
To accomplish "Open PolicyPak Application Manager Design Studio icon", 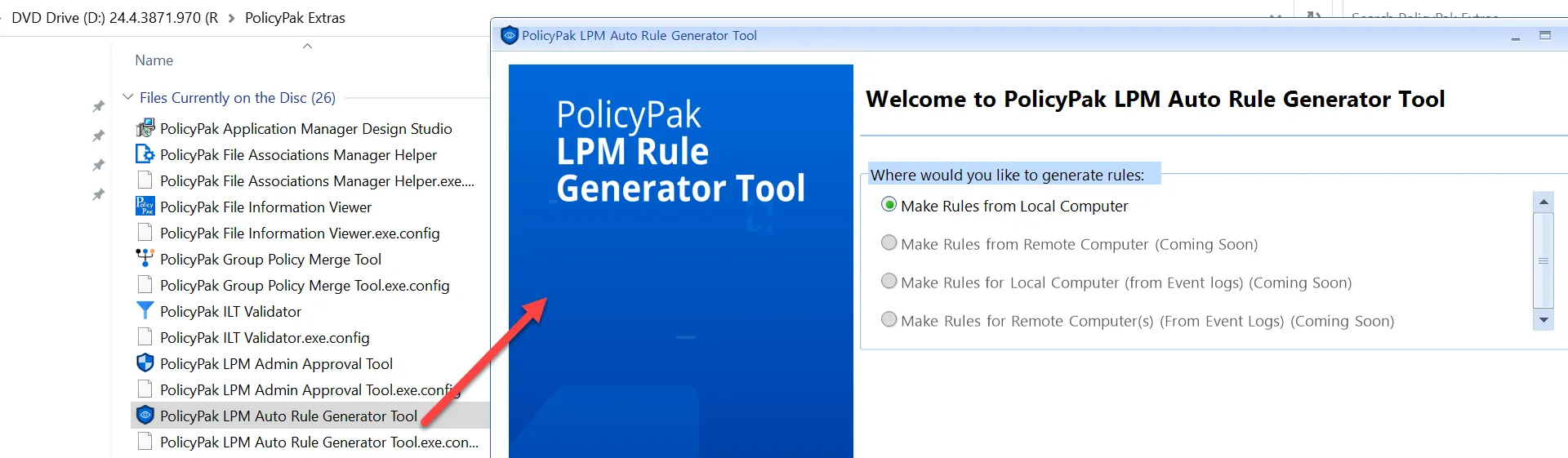I will 145,128.
